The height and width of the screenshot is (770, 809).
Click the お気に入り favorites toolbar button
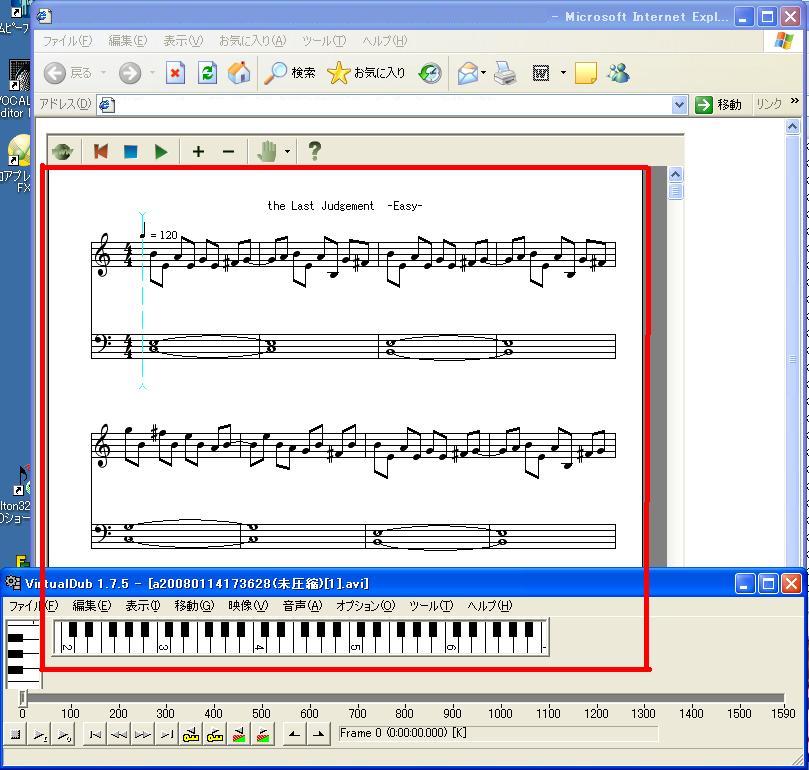367,73
